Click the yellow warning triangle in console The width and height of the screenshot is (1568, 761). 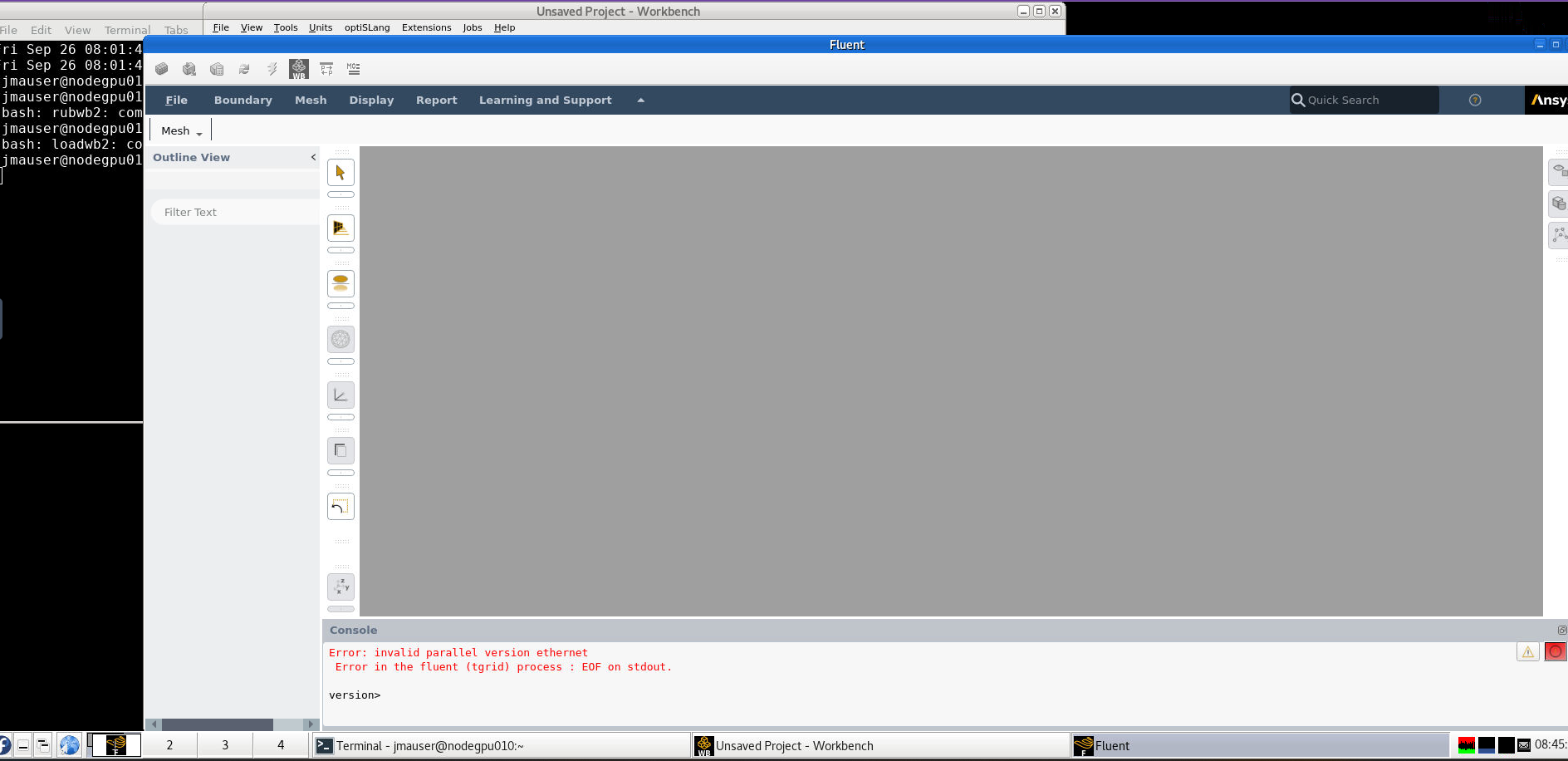click(x=1528, y=652)
